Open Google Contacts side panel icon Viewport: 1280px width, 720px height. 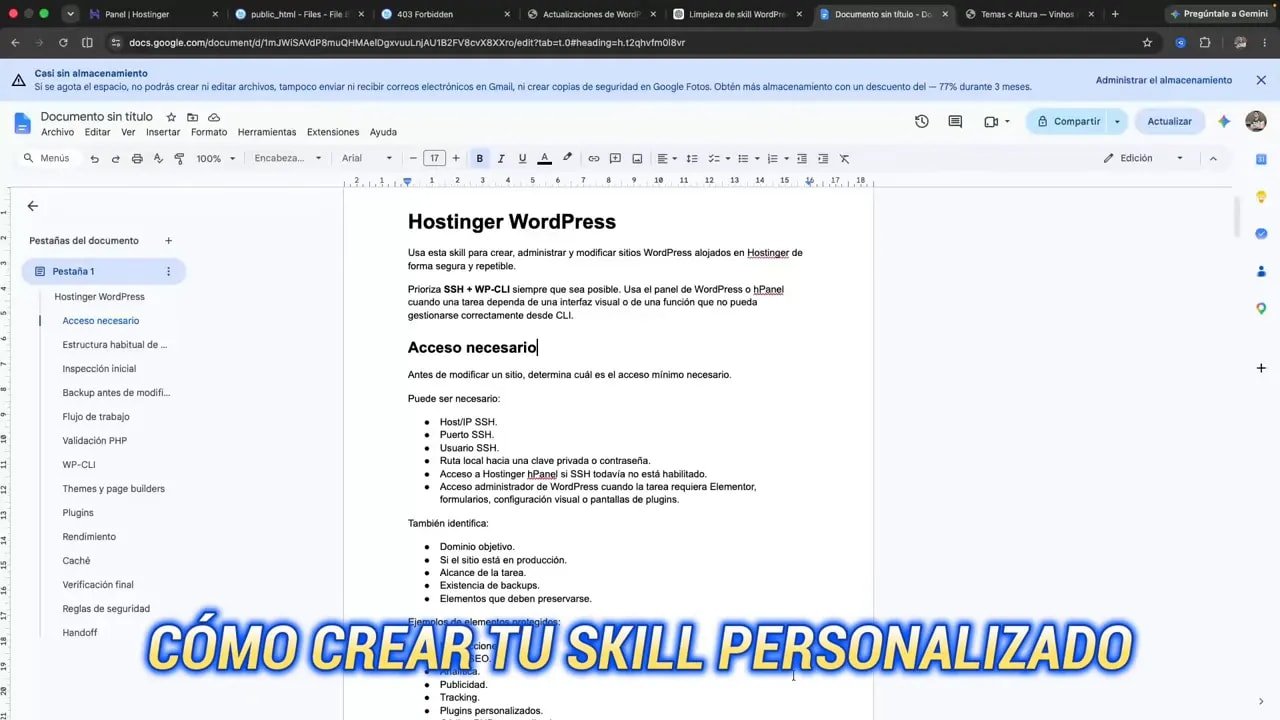tap(1261, 271)
